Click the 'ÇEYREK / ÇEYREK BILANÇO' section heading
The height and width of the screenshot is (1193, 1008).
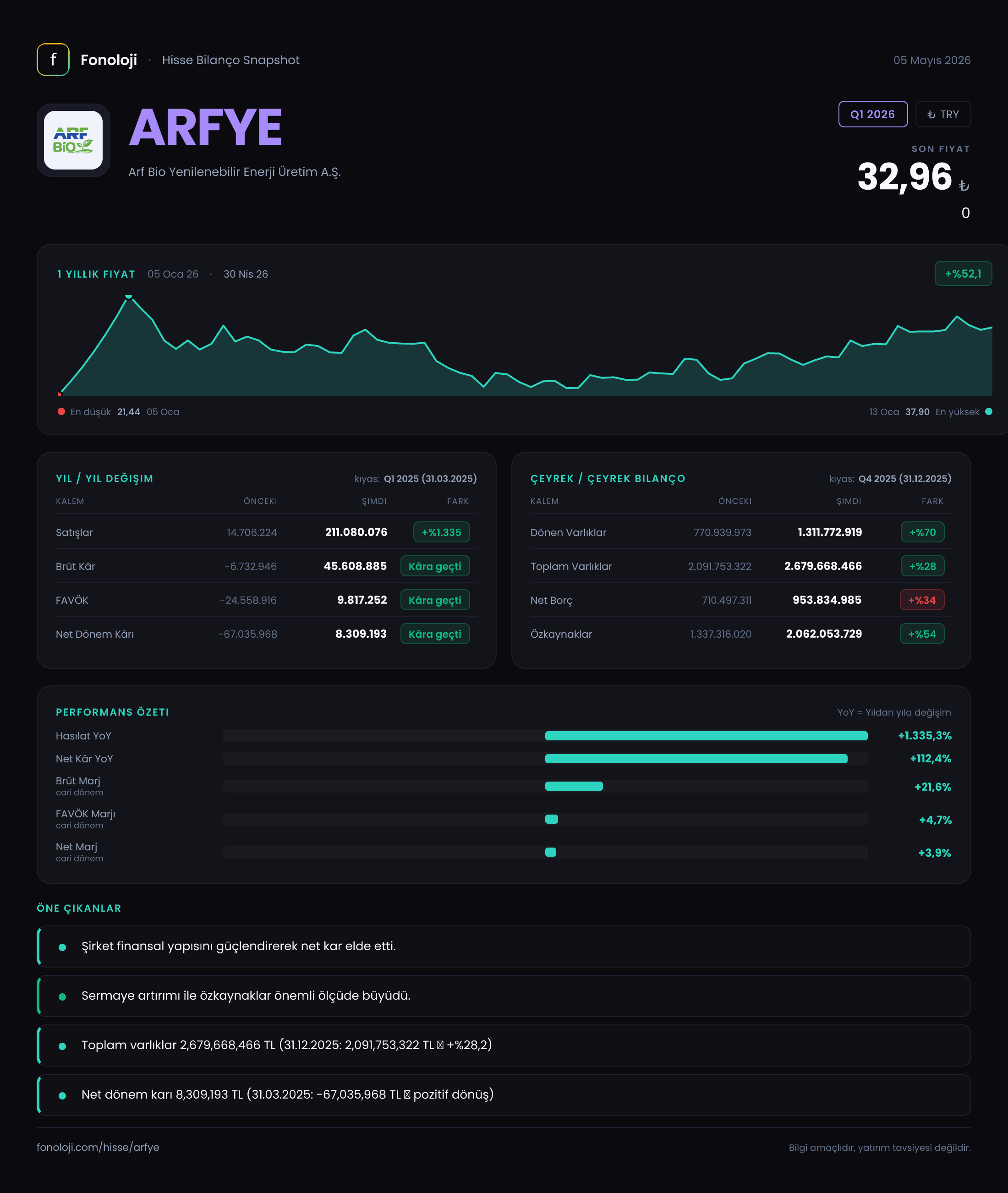608,478
